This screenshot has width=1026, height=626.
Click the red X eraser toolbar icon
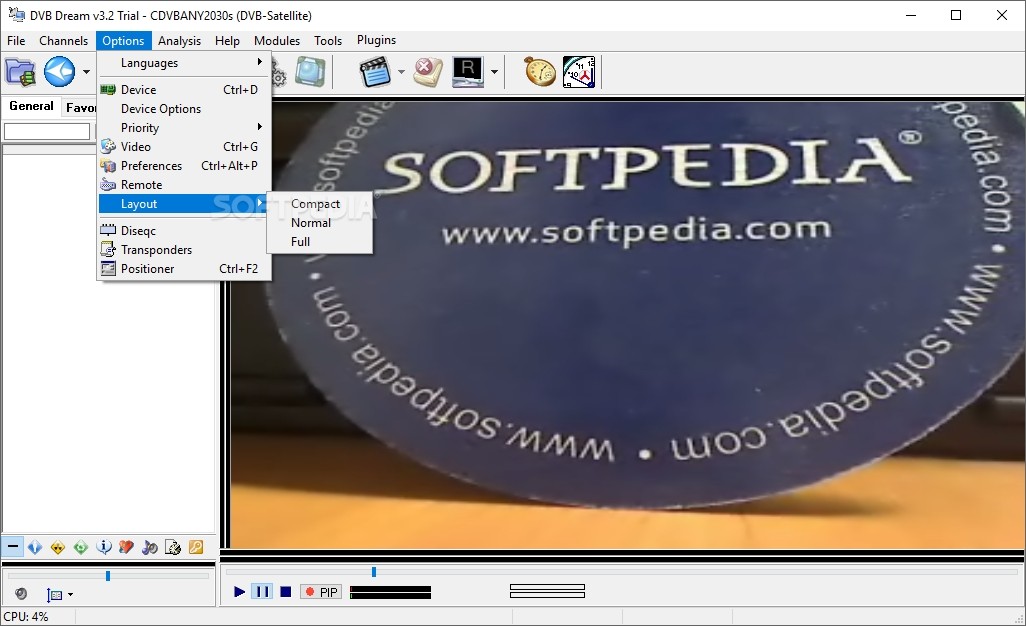428,72
